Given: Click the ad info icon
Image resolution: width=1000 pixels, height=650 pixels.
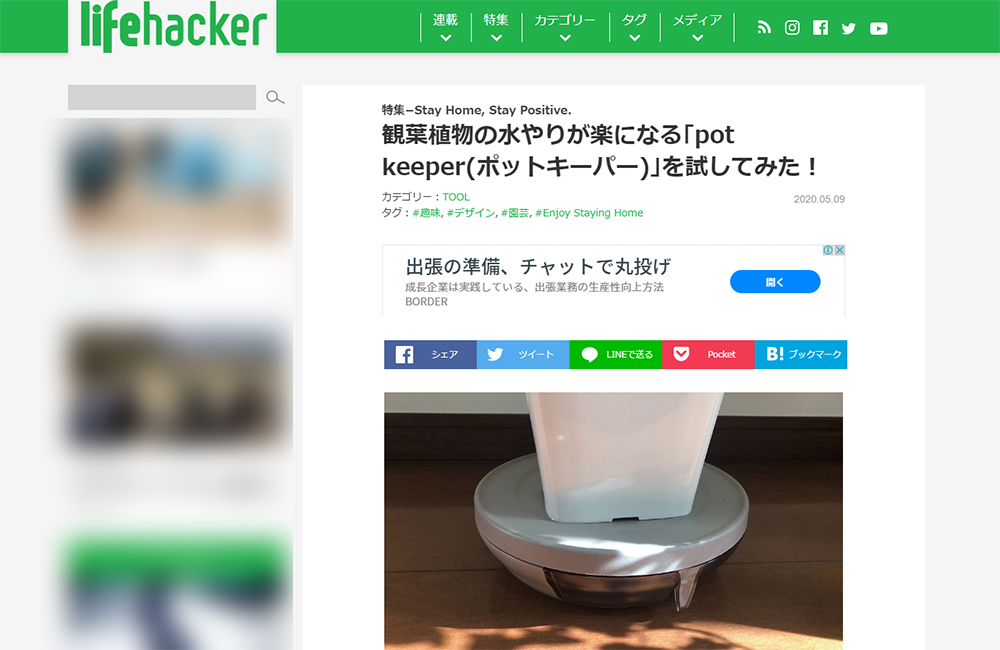Looking at the screenshot, I should [828, 250].
